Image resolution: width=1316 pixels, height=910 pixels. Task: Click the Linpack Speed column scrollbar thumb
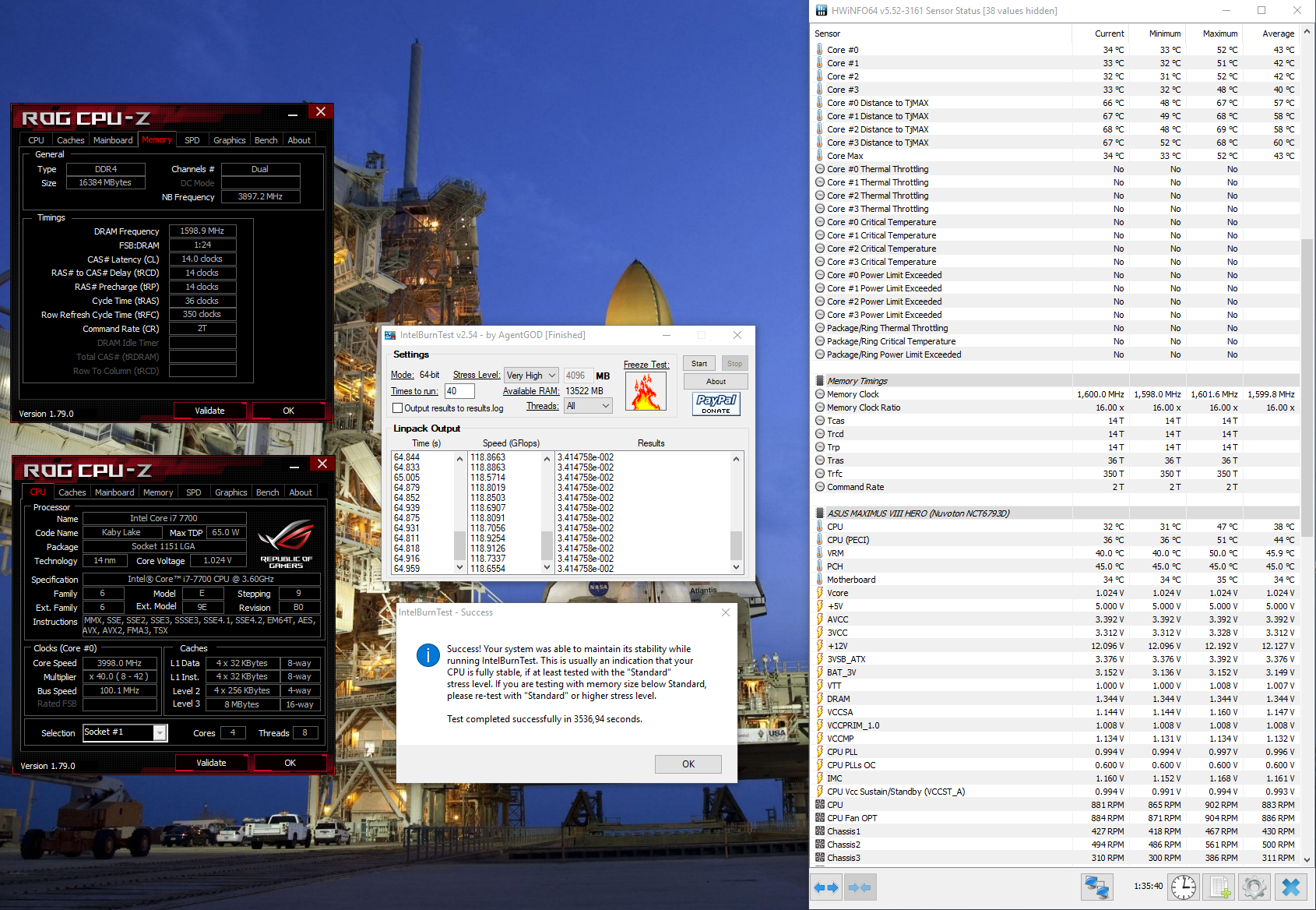tap(547, 545)
